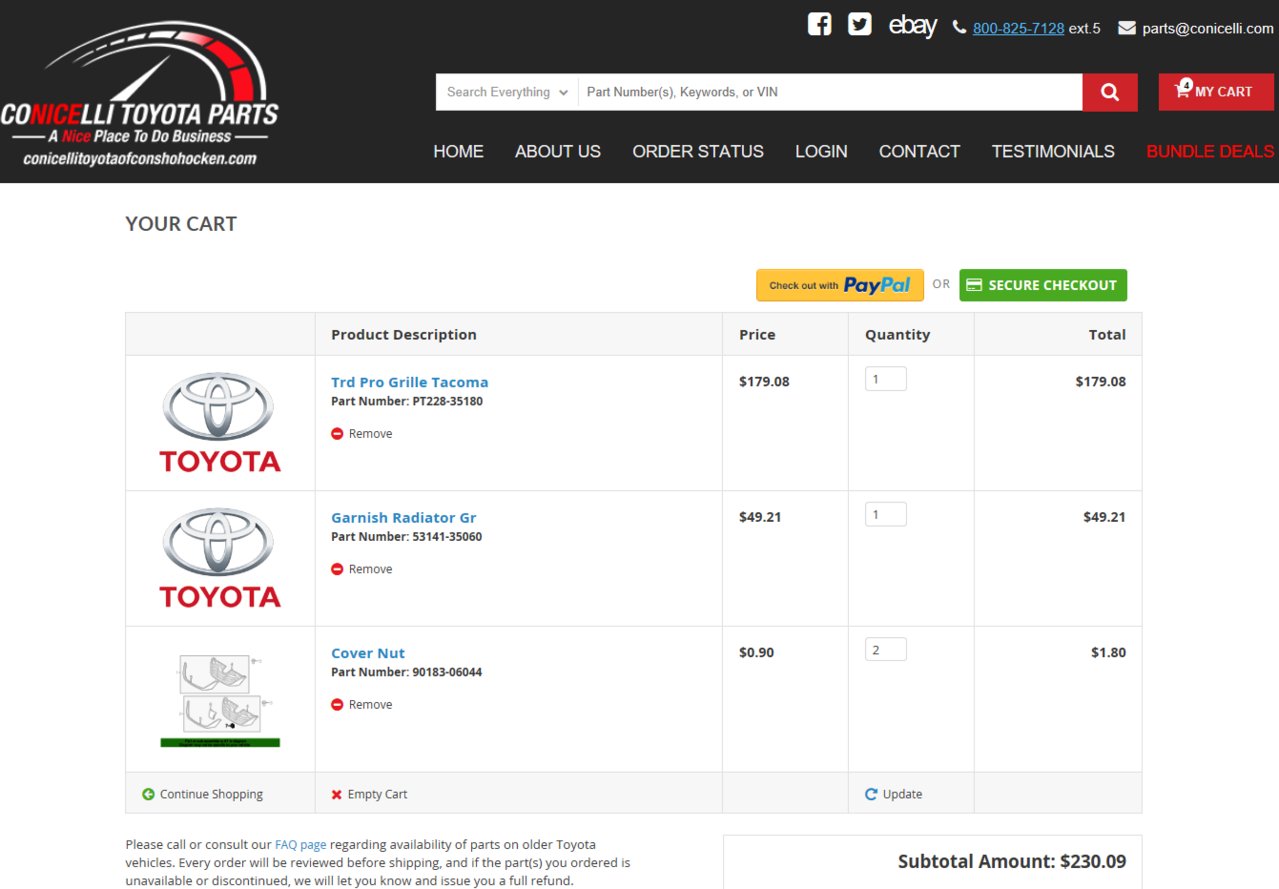The image size is (1279, 889).
Task: Click Toyota thumbnail for Trd Pro Grille
Action: pos(220,422)
